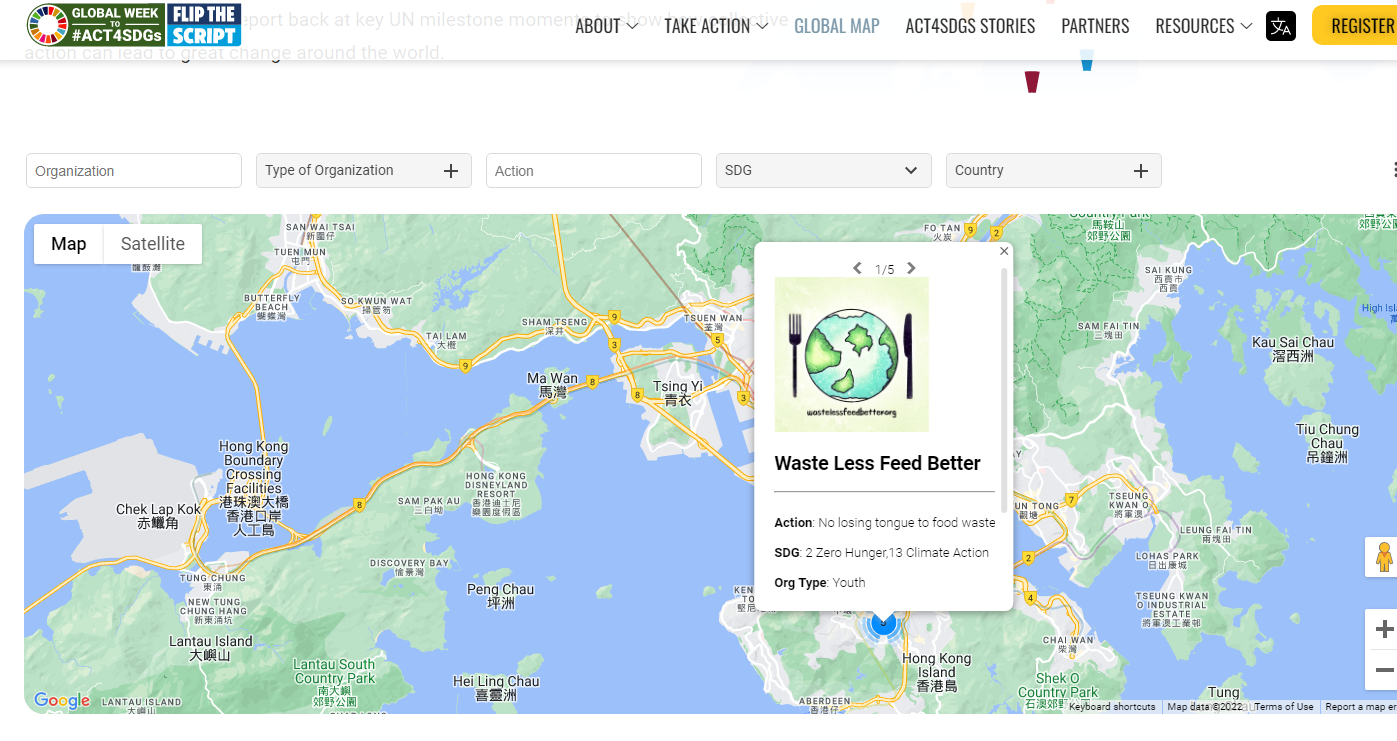
Task: Click Lantau Island label on map
Action: (x=210, y=648)
